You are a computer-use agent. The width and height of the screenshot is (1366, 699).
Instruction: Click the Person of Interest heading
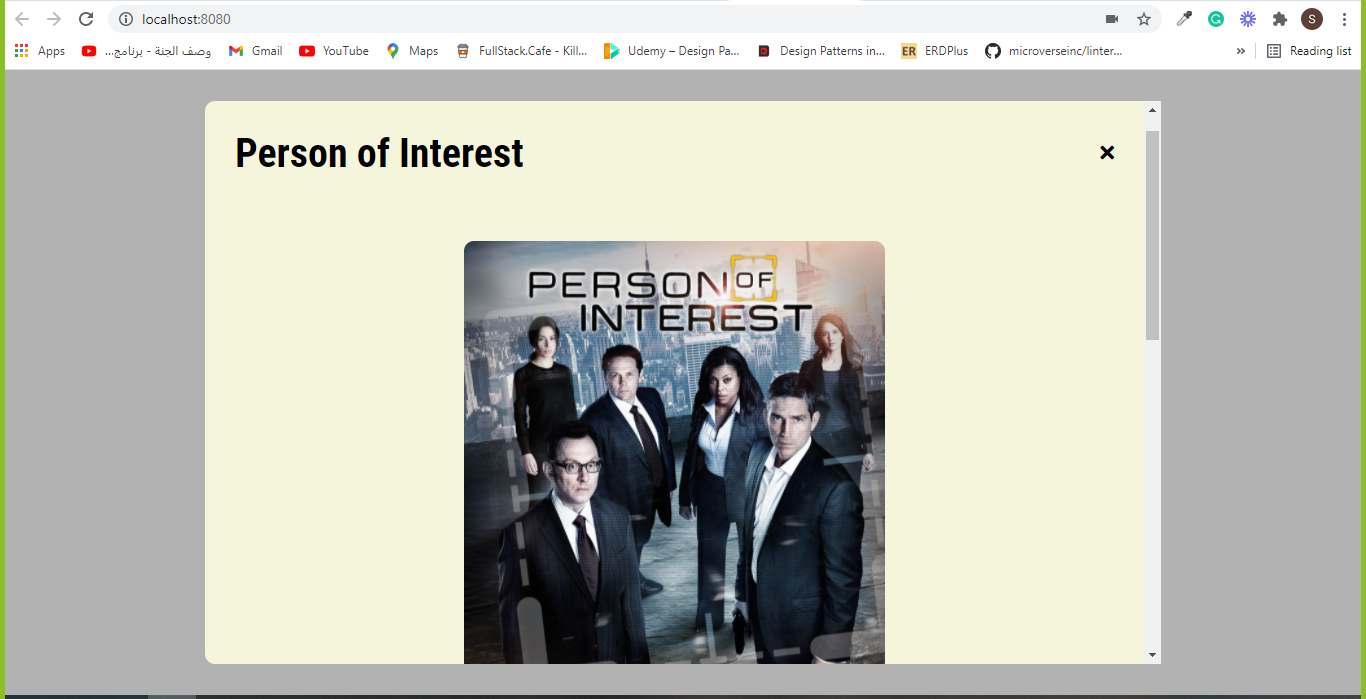379,153
